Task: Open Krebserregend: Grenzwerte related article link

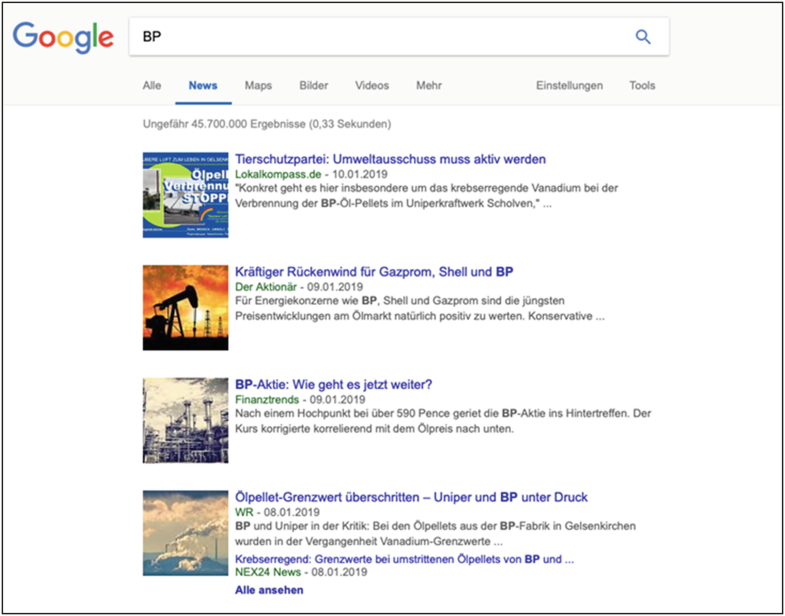Action: pos(405,559)
